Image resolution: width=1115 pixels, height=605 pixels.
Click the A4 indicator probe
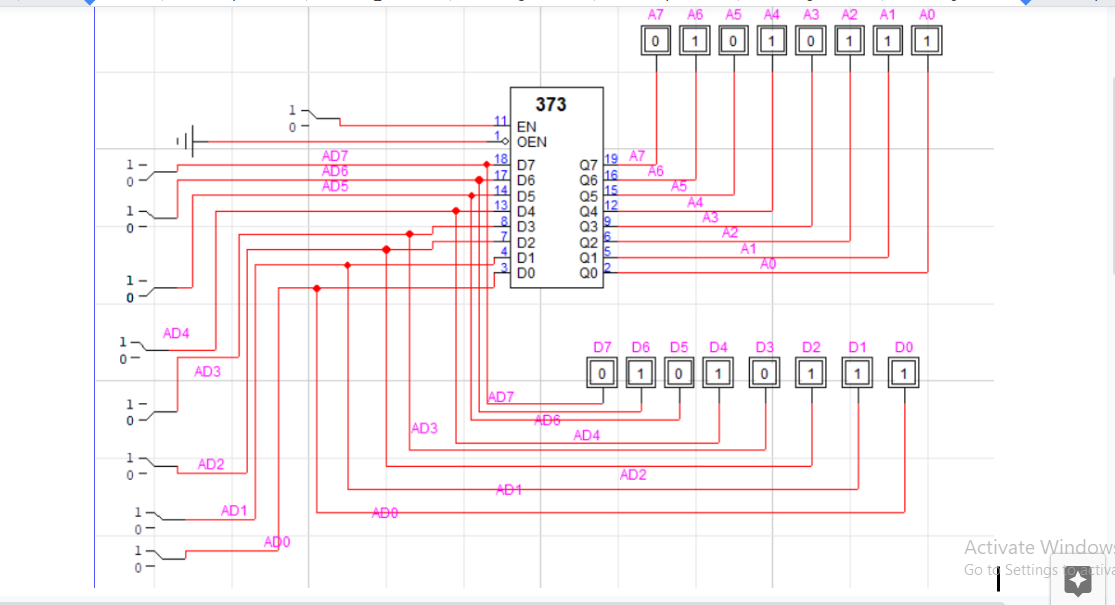[x=771, y=40]
